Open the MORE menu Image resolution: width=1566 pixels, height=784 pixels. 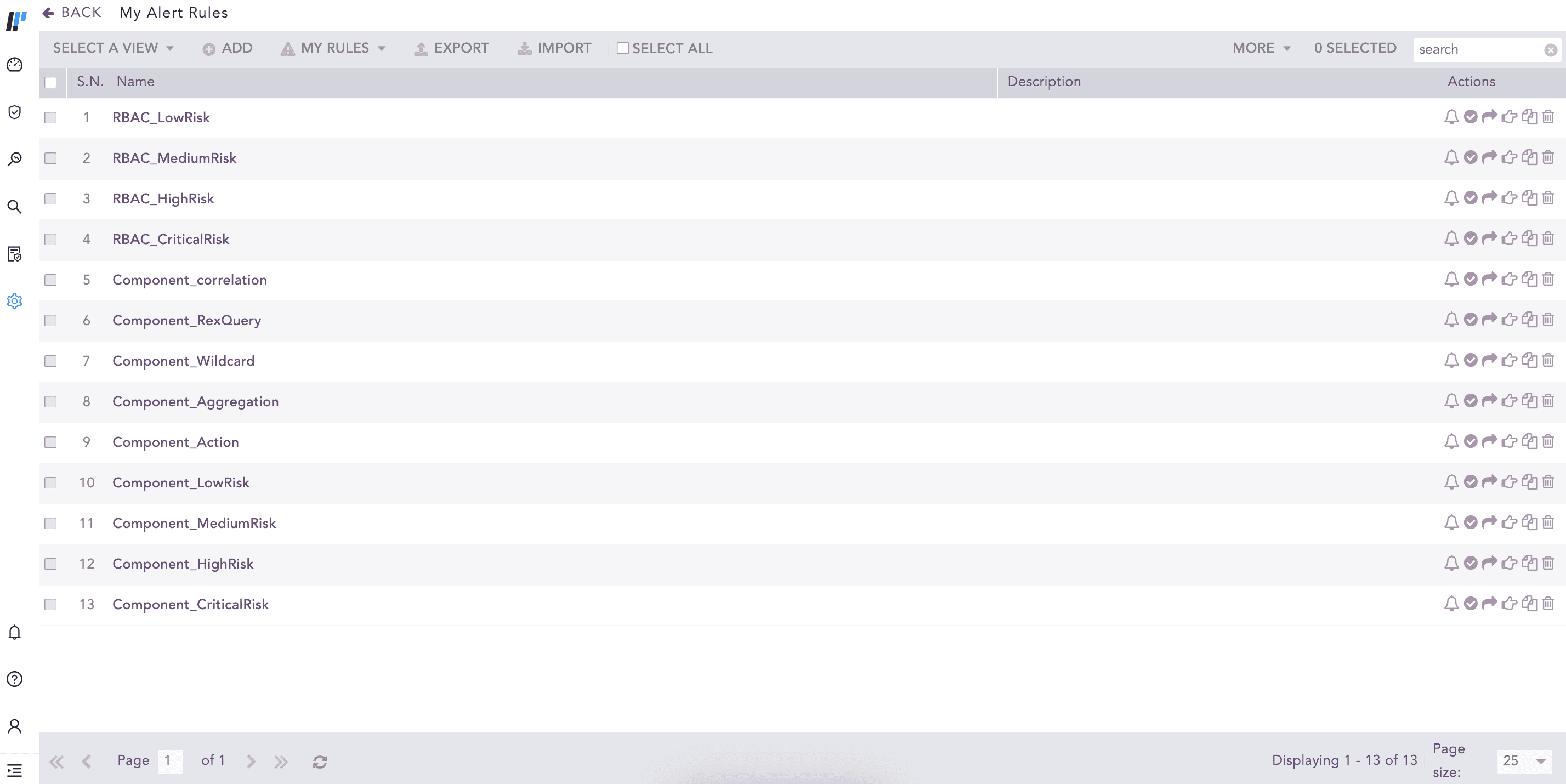coord(1259,47)
